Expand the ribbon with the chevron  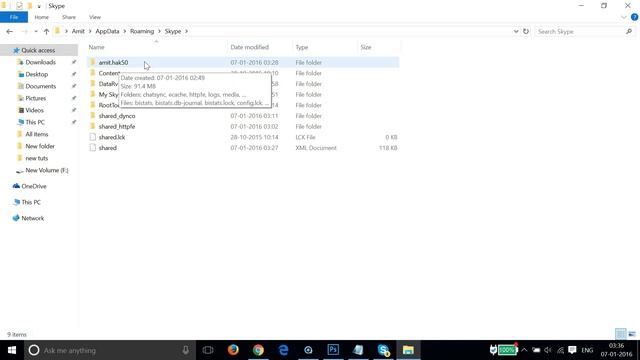tap(623, 17)
